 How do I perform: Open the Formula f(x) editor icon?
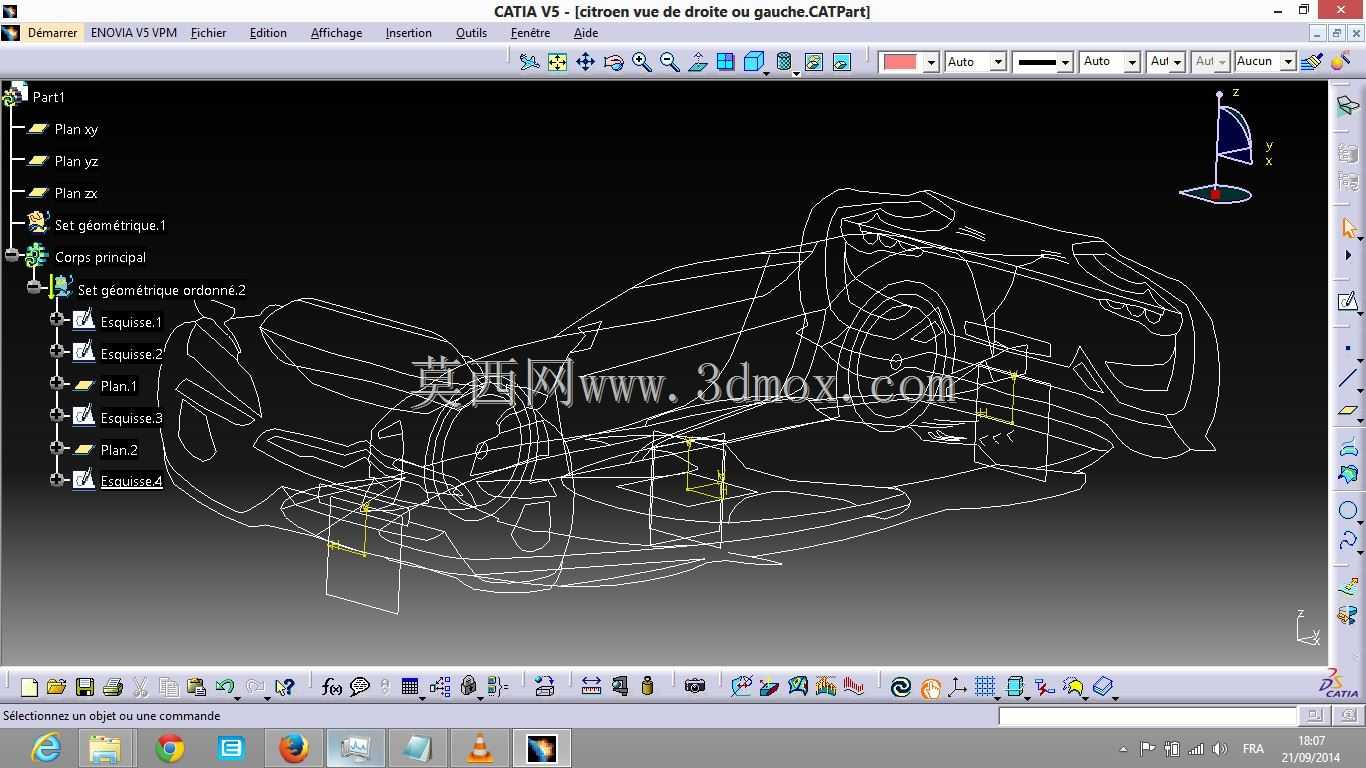(332, 687)
